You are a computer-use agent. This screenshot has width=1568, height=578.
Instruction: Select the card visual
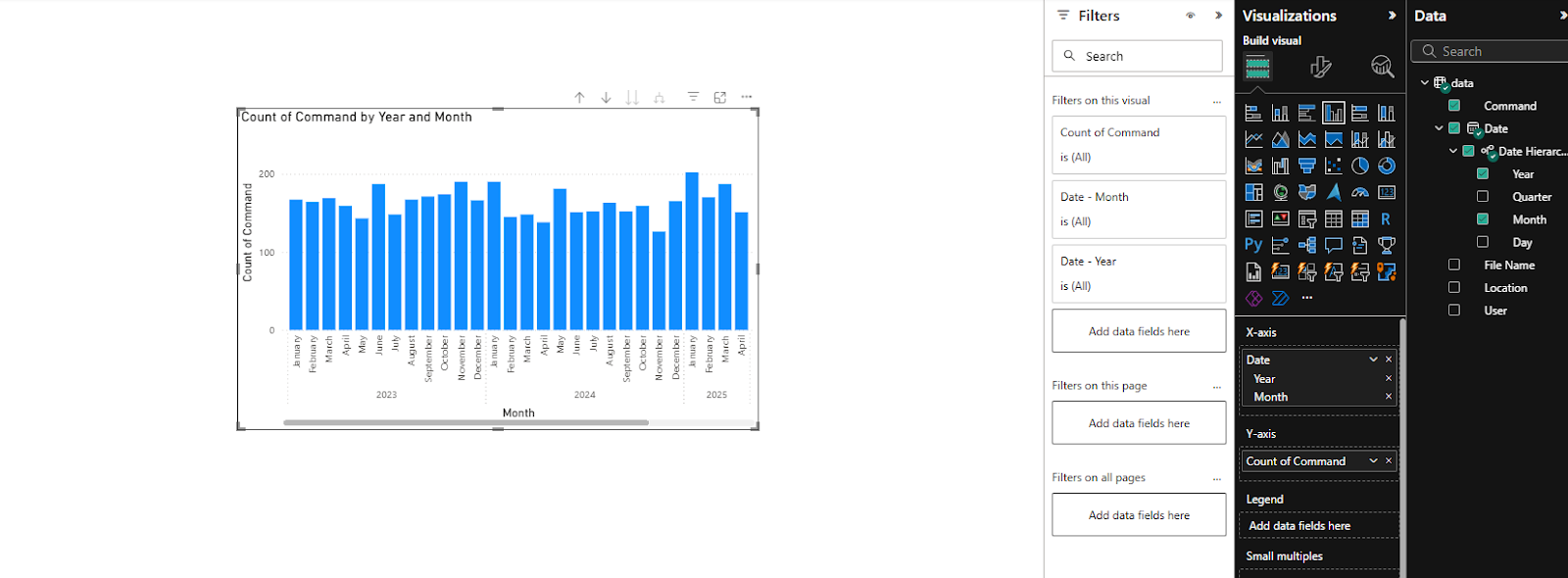[1386, 192]
